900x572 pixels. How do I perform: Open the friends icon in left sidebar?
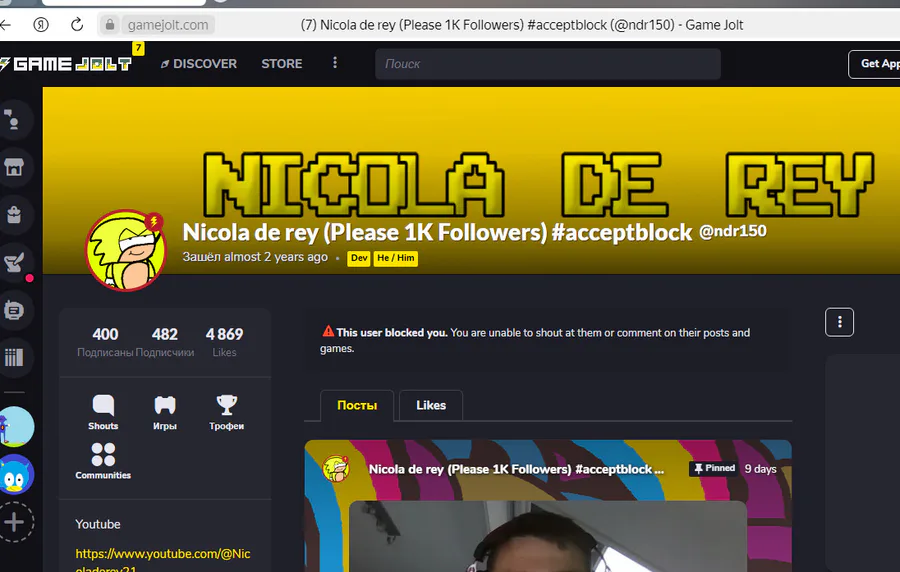pyautogui.click(x=14, y=120)
